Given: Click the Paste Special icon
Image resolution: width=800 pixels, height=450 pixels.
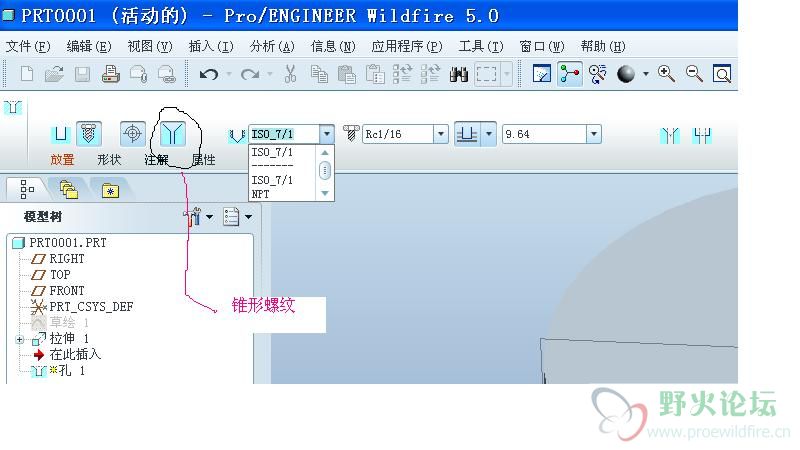Looking at the screenshot, I should coord(375,74).
